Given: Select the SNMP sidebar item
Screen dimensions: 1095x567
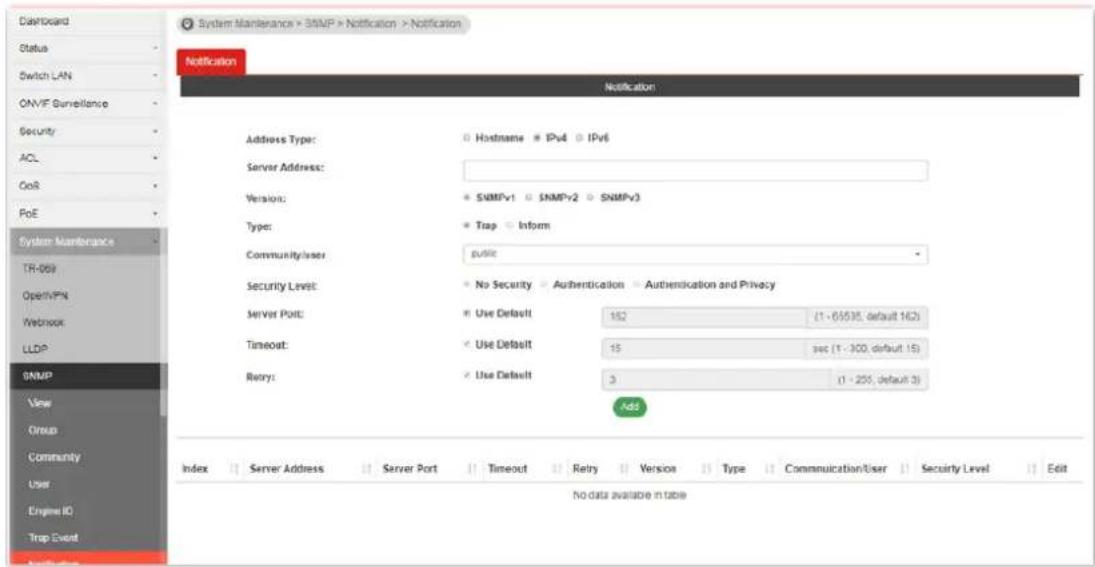Looking at the screenshot, I should [x=84, y=376].
